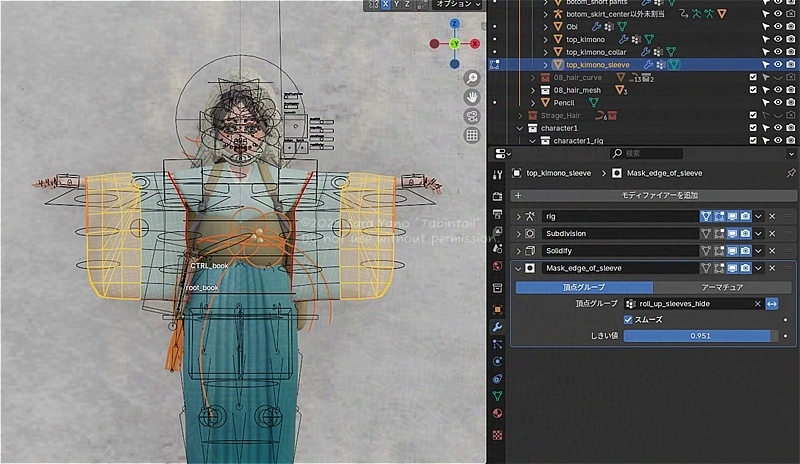The height and width of the screenshot is (464, 800).
Task: Expand the rig modifier panel
Action: click(x=518, y=216)
